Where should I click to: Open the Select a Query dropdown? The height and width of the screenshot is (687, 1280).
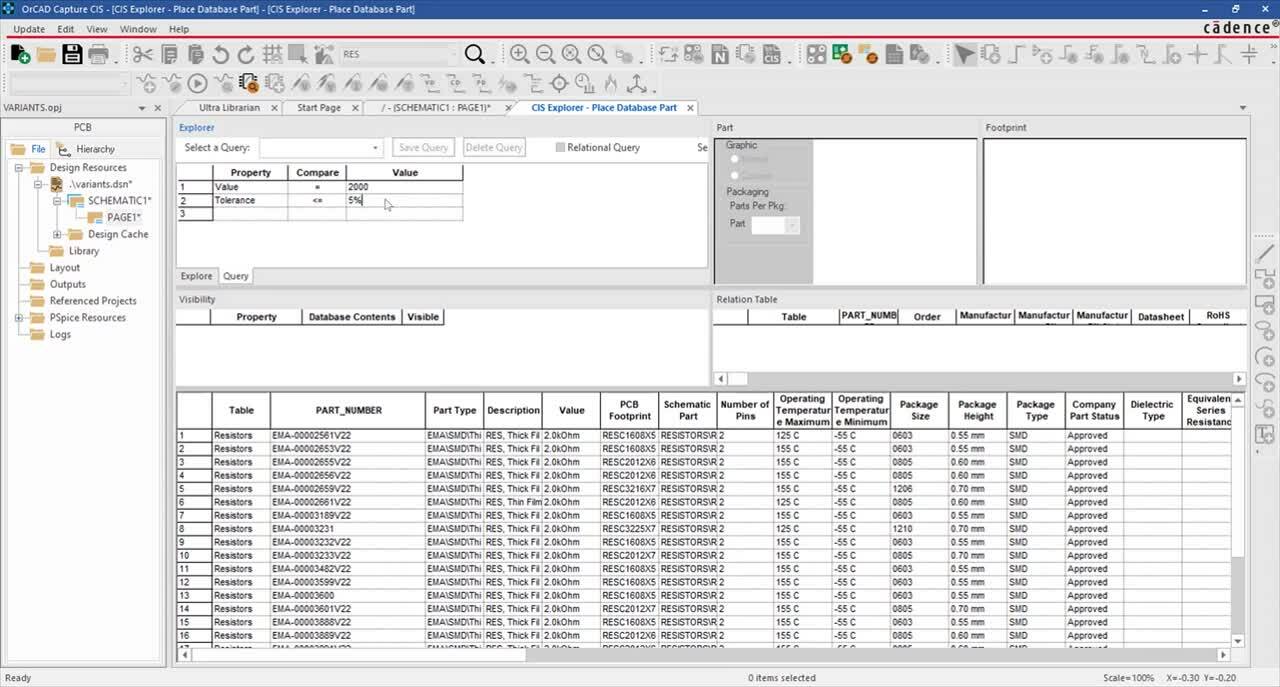click(375, 147)
